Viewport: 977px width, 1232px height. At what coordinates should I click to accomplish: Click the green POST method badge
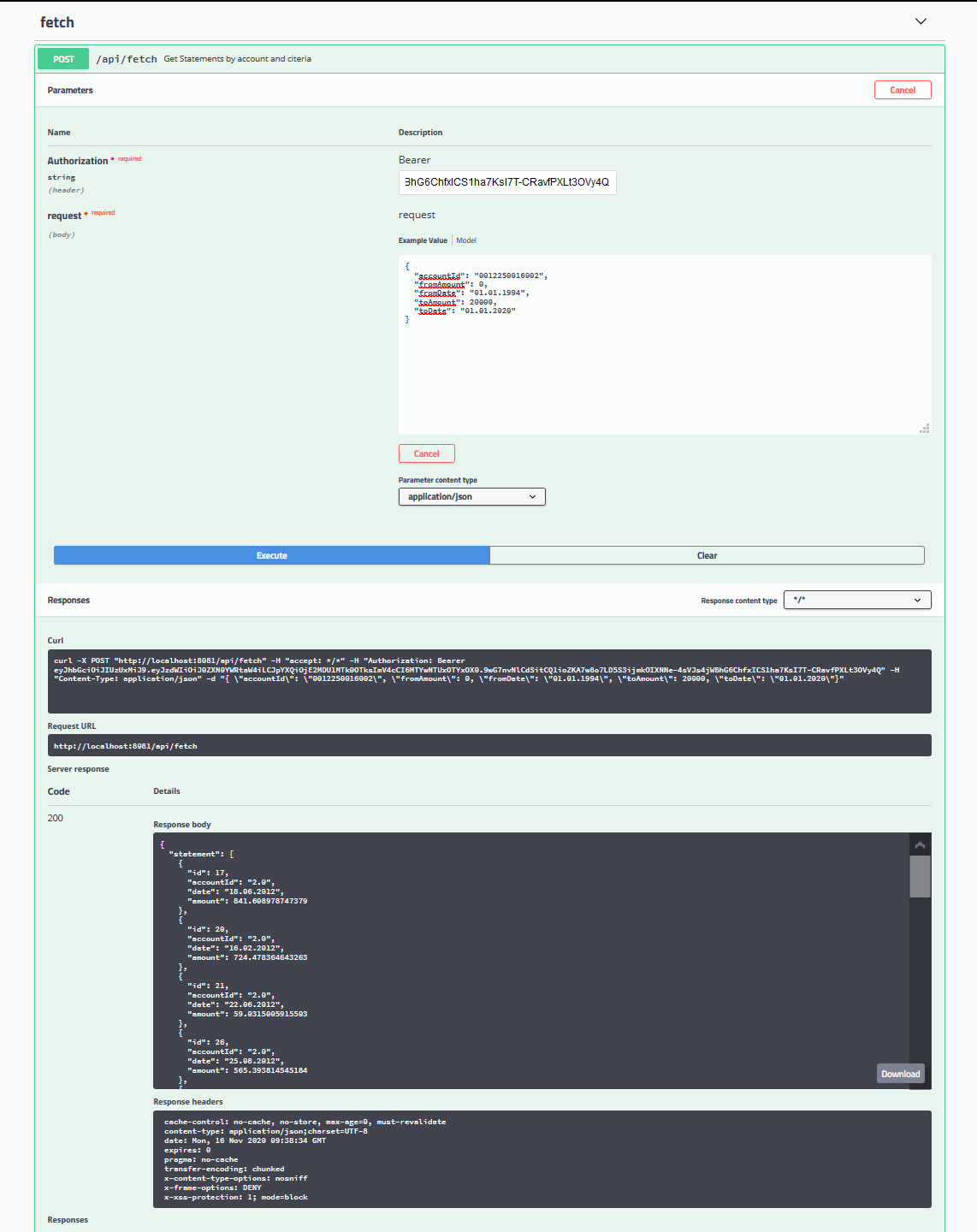62,58
